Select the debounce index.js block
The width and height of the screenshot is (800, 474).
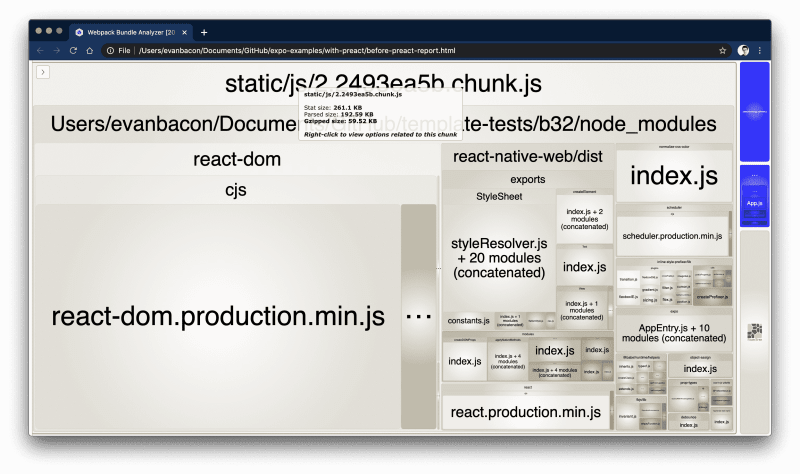[x=689, y=425]
